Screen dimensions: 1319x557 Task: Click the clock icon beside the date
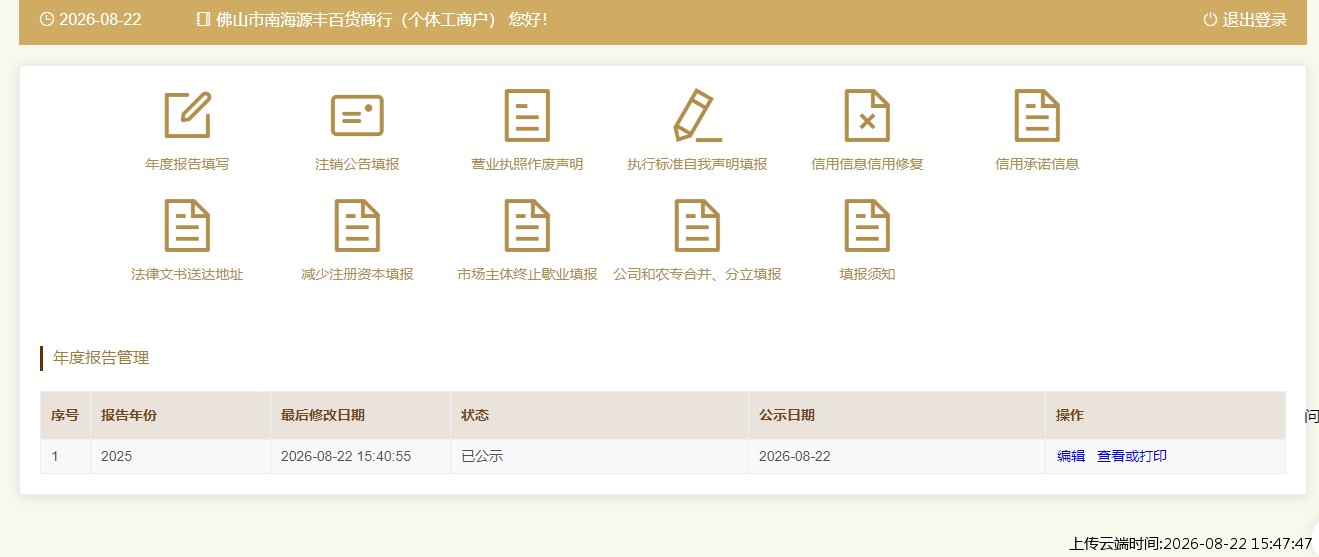click(x=46, y=19)
